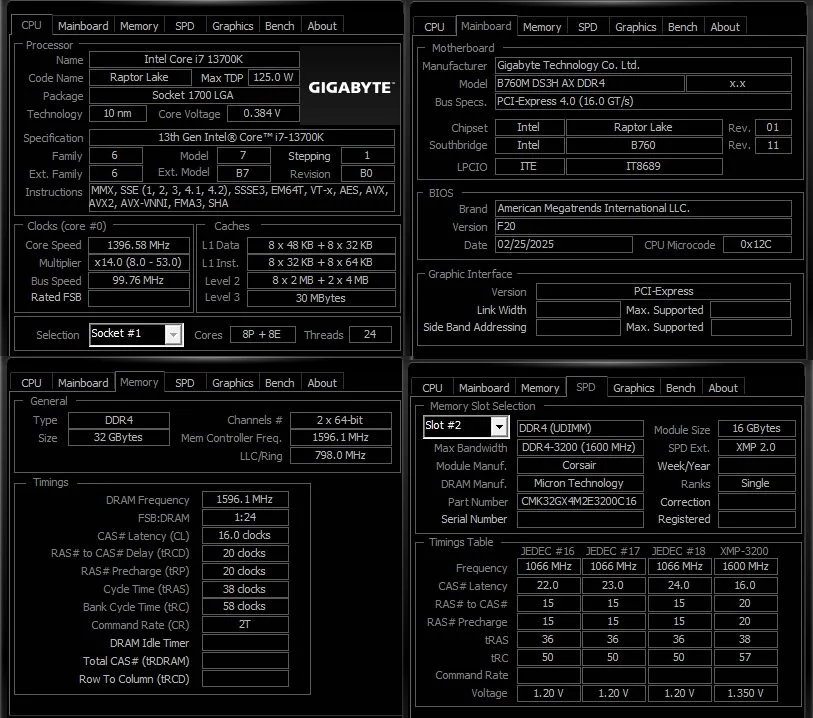
Task: Click the 0.384 V core voltage value
Action: pos(263,113)
